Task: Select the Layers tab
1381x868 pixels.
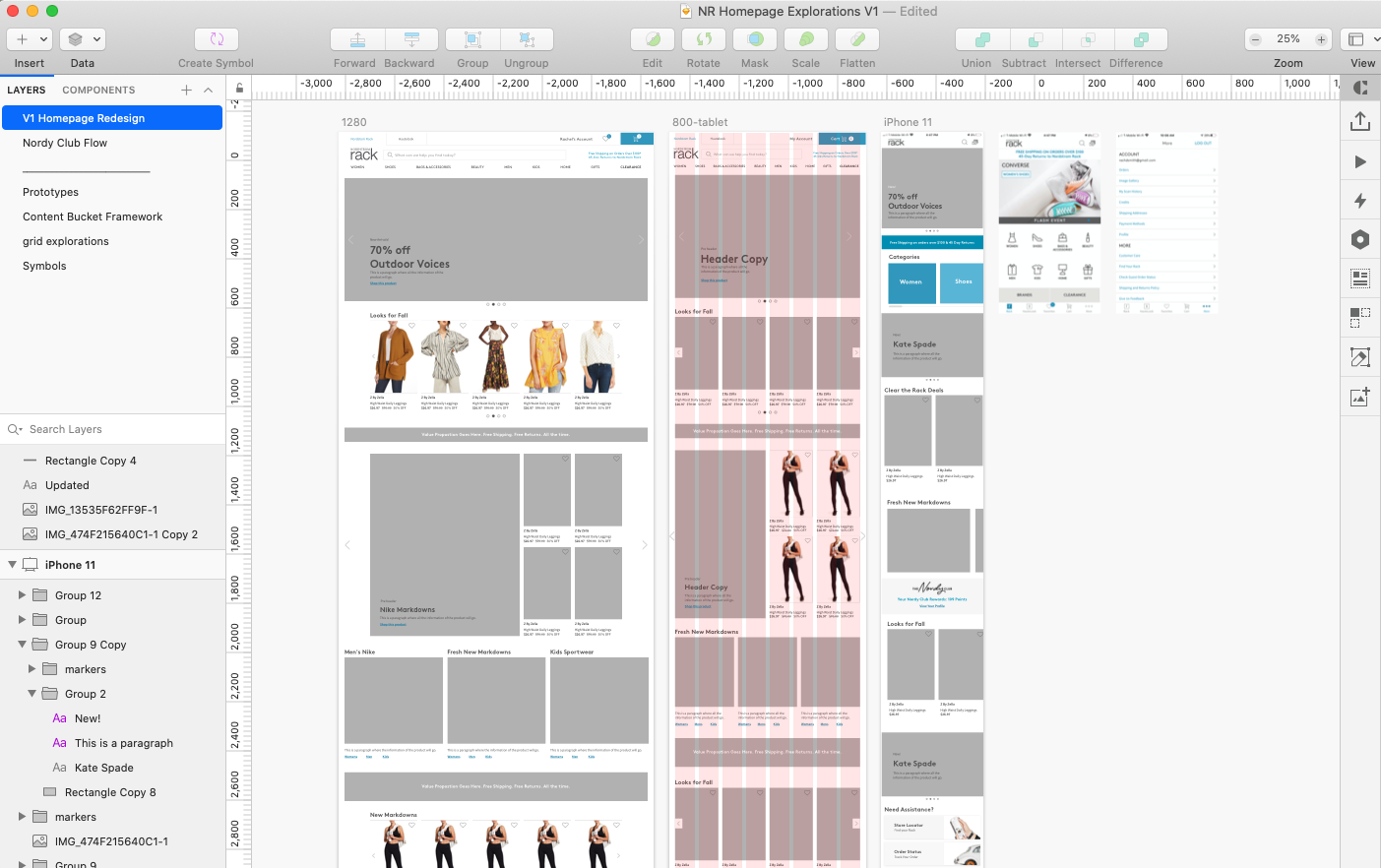Action: (27, 90)
